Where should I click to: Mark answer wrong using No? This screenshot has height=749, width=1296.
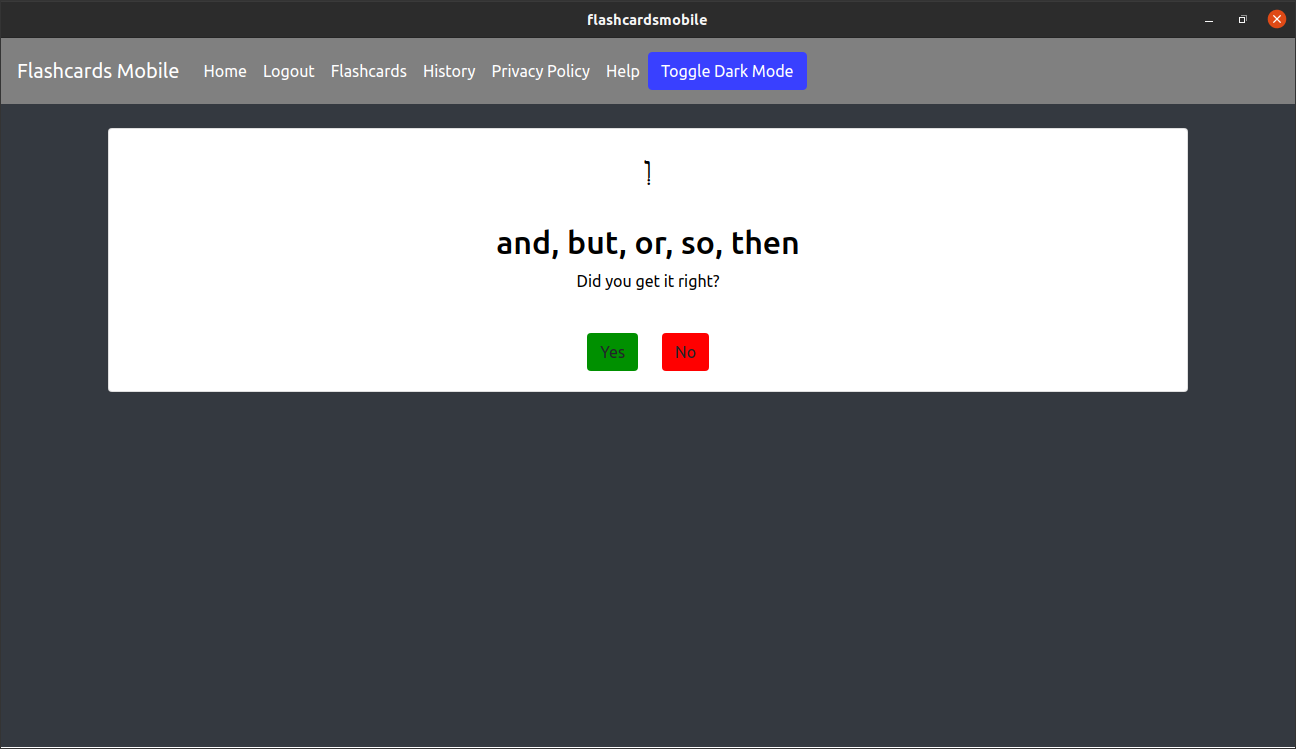685,351
